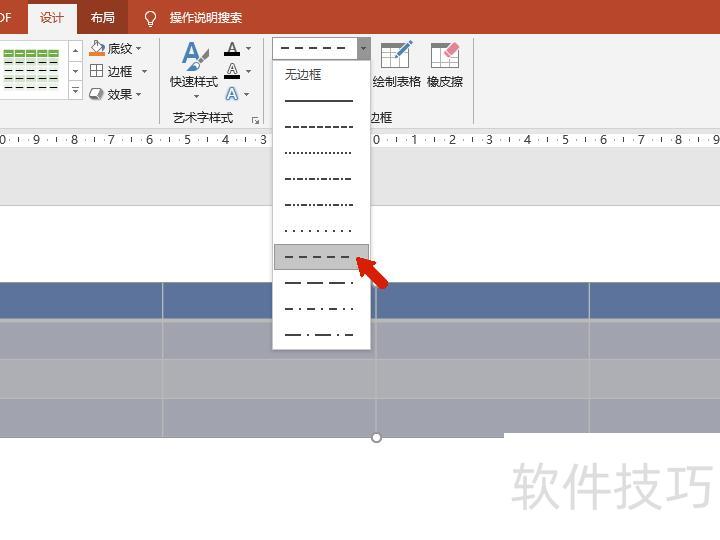Choose the dash-dot line style

pos(321,179)
